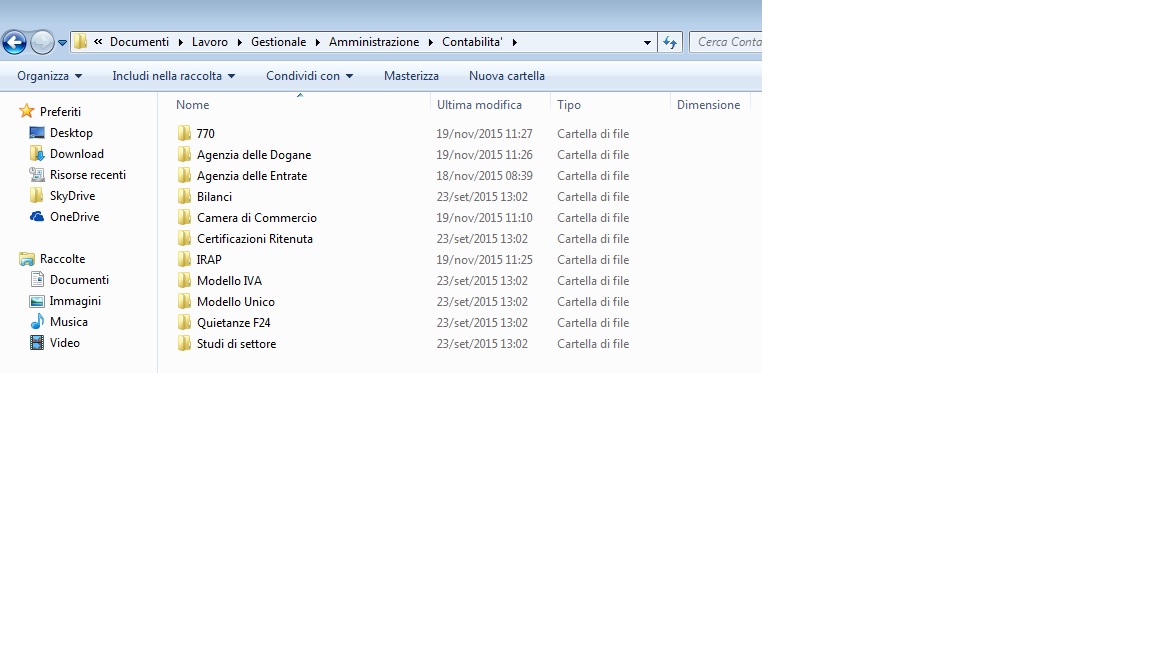
Task: Click inside the Cerca search field
Action: click(x=728, y=42)
